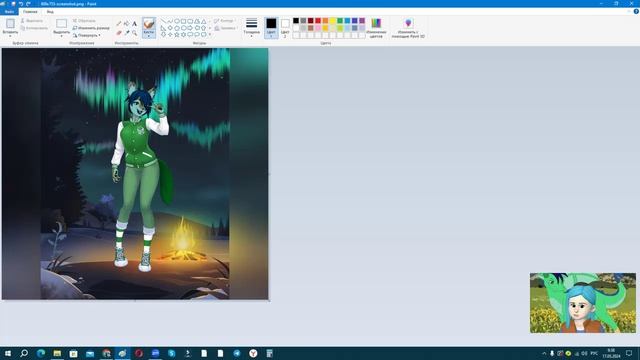
Task: Click the Save icon in quick access toolbar
Action: 13,4
